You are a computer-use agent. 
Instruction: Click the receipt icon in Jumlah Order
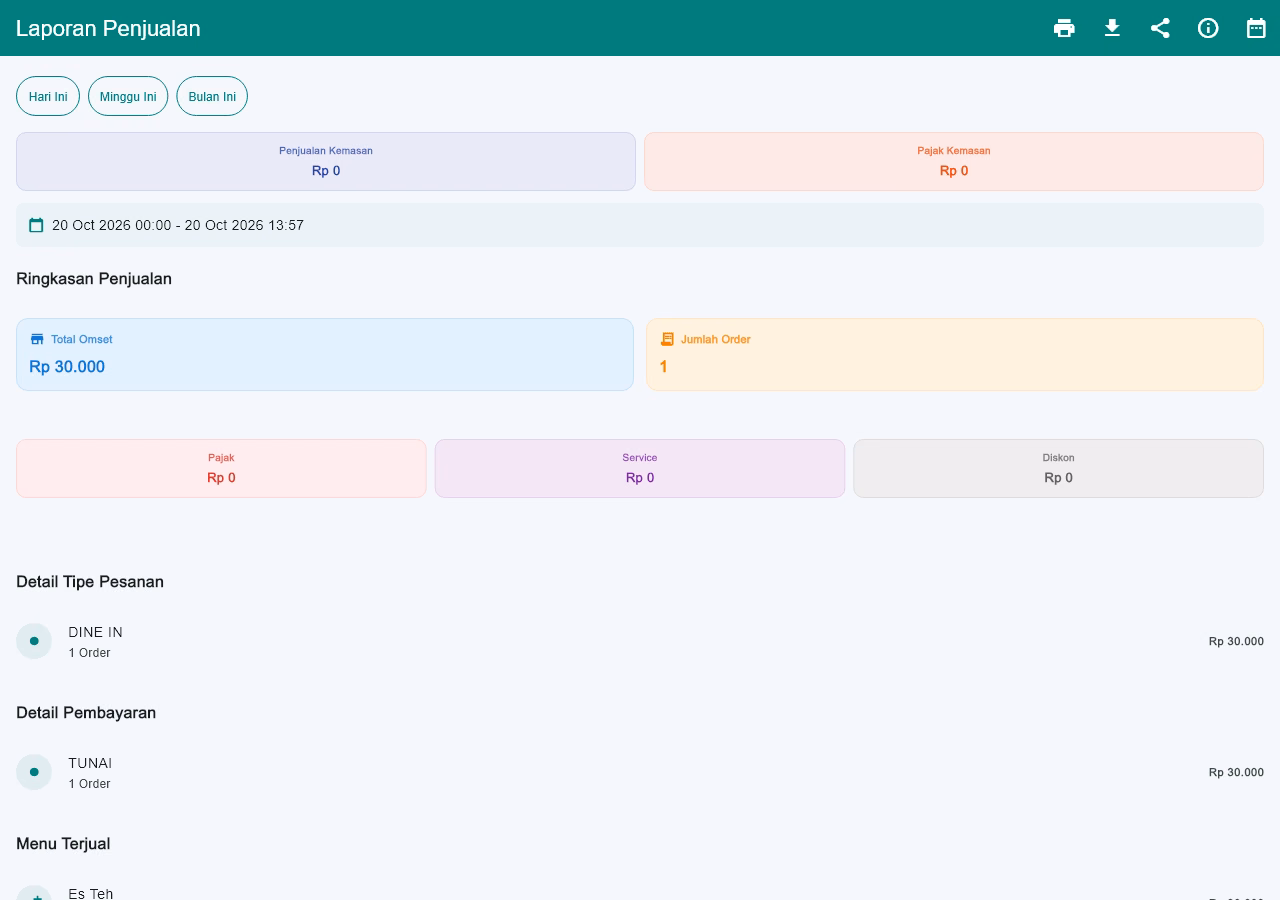(667, 339)
